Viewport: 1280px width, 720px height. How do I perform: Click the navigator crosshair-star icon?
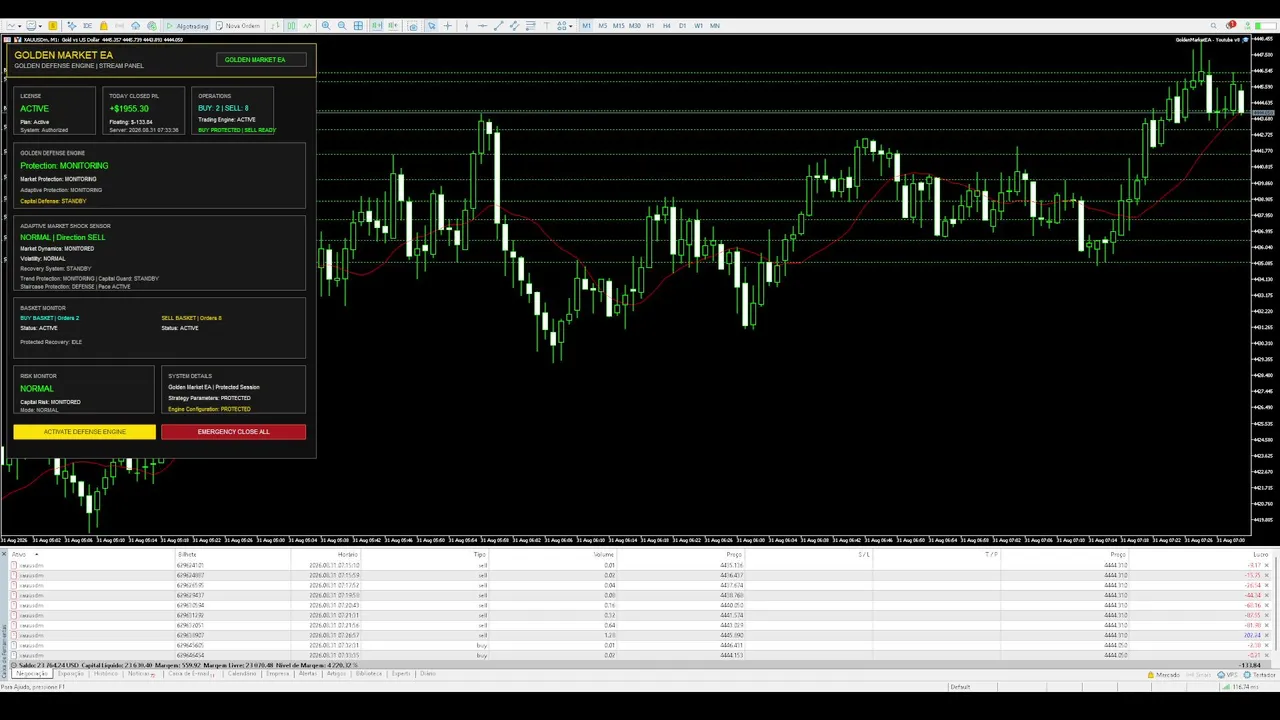pyautogui.click(x=72, y=25)
